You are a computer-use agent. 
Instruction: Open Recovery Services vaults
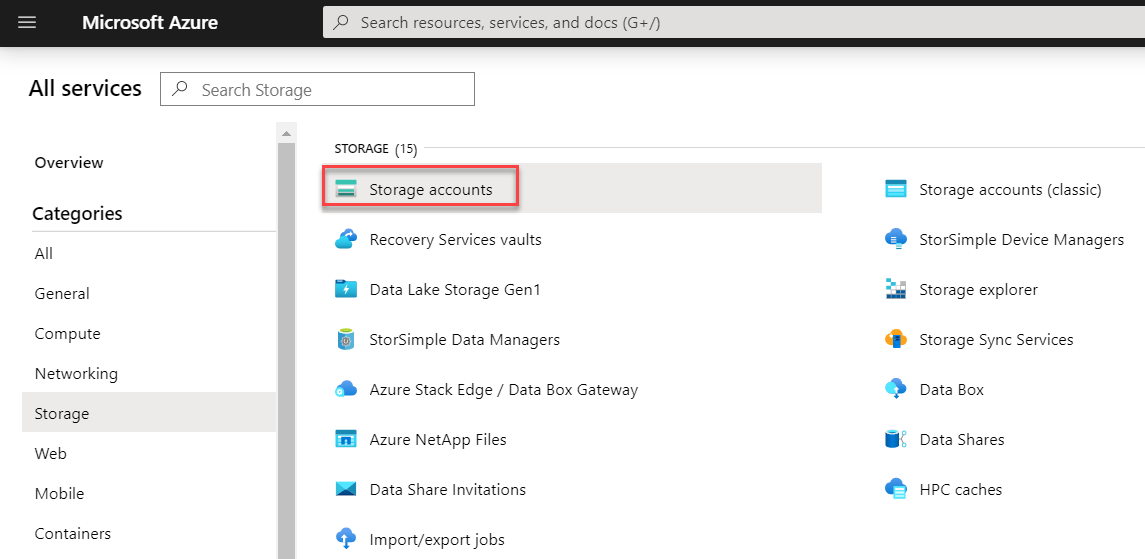456,239
